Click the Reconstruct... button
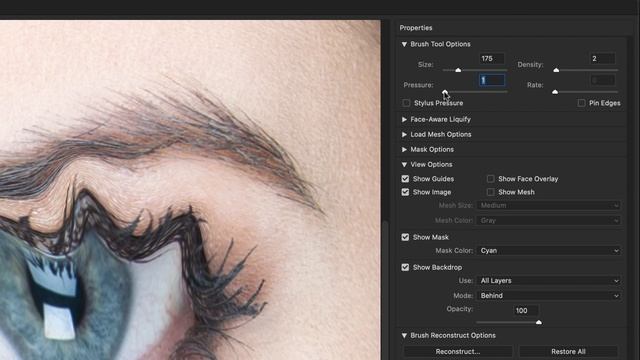This screenshot has height=360, width=640. (x=458, y=351)
